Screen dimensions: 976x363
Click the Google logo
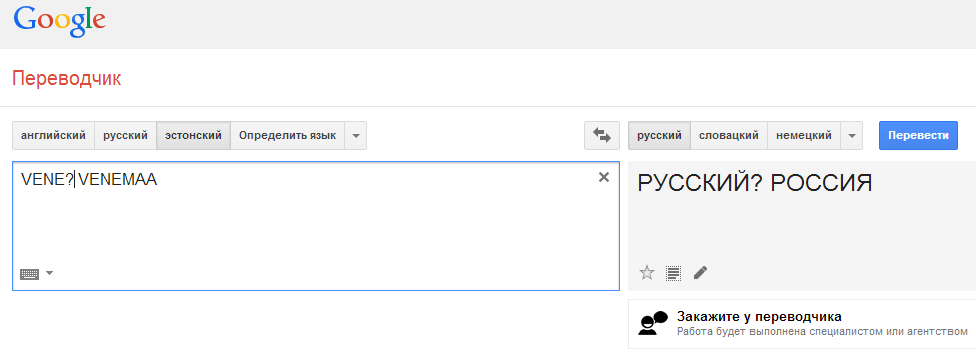[x=60, y=22]
